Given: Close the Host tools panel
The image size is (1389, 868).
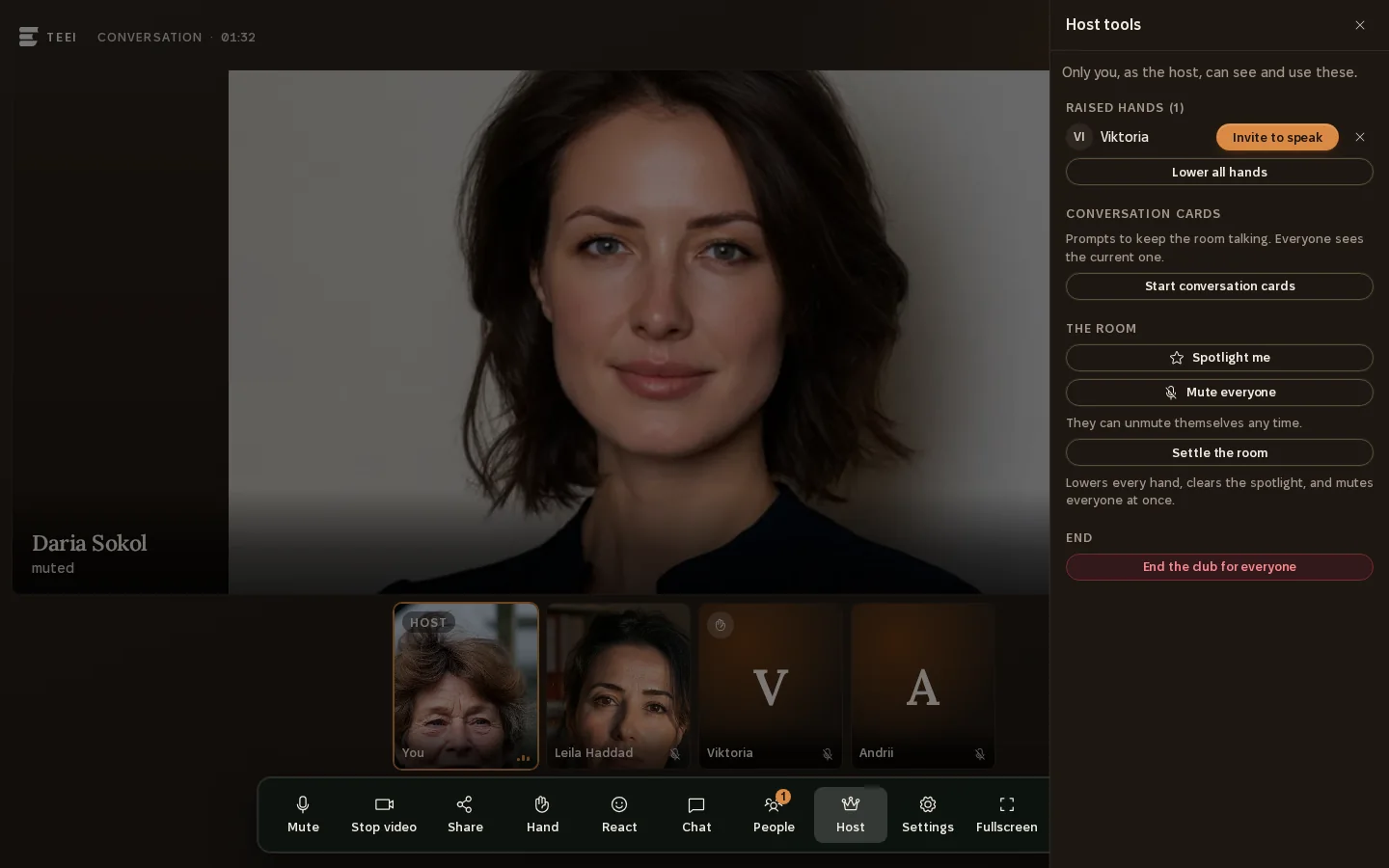Looking at the screenshot, I should pyautogui.click(x=1360, y=25).
